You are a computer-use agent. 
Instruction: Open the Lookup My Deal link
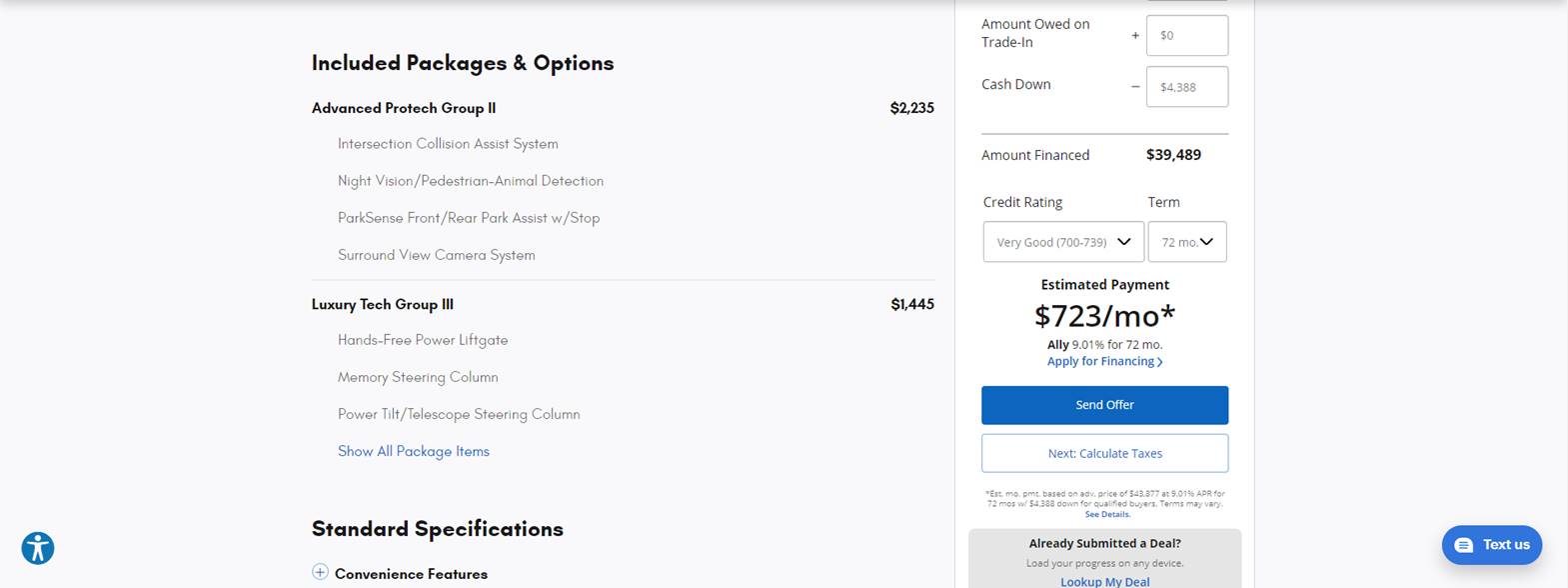click(1104, 581)
